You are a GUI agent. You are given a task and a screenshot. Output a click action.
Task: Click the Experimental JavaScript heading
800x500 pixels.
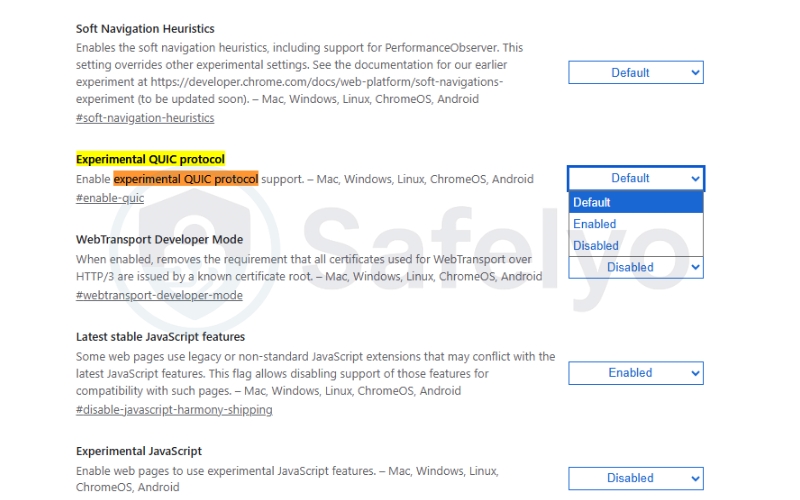[139, 451]
